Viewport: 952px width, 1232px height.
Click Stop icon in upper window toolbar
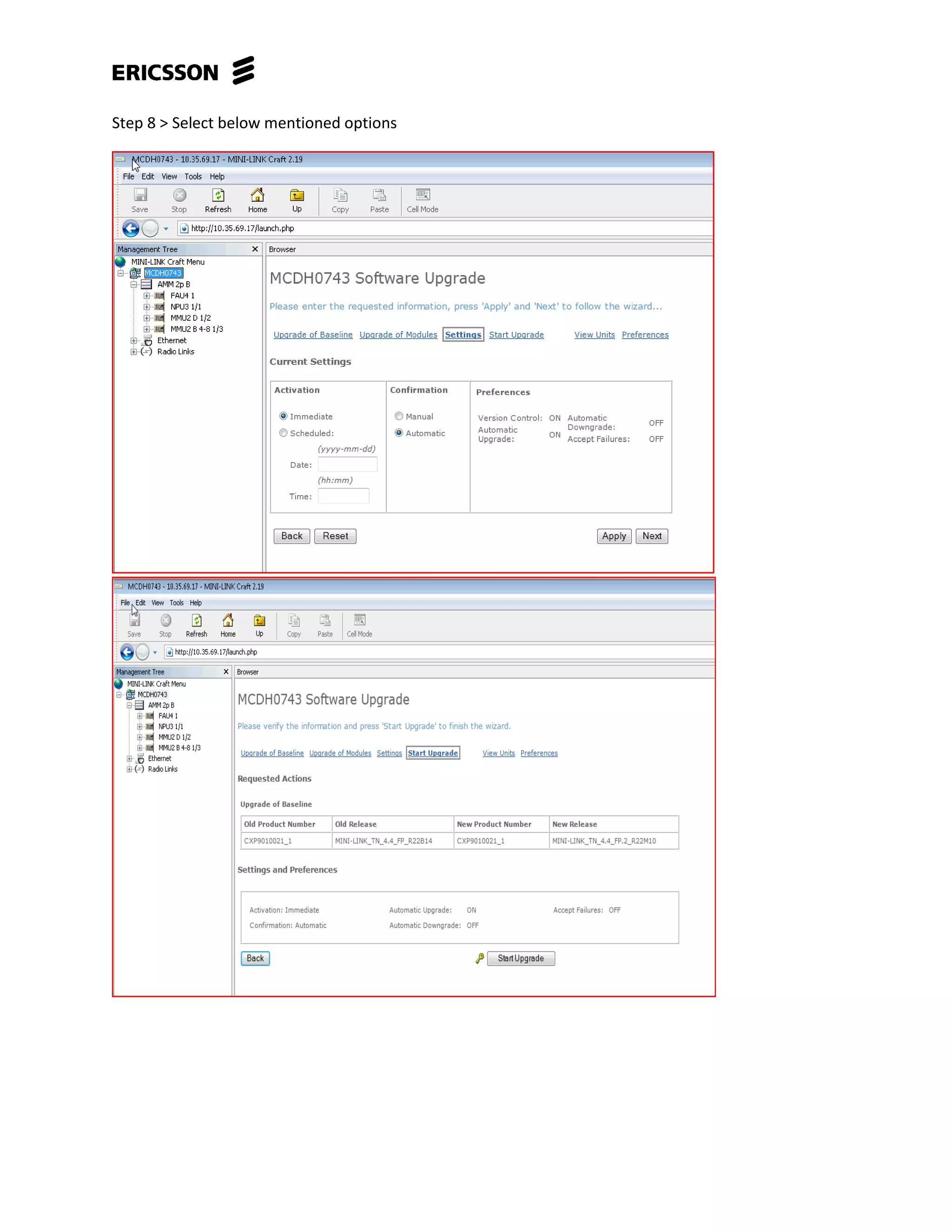[x=179, y=195]
